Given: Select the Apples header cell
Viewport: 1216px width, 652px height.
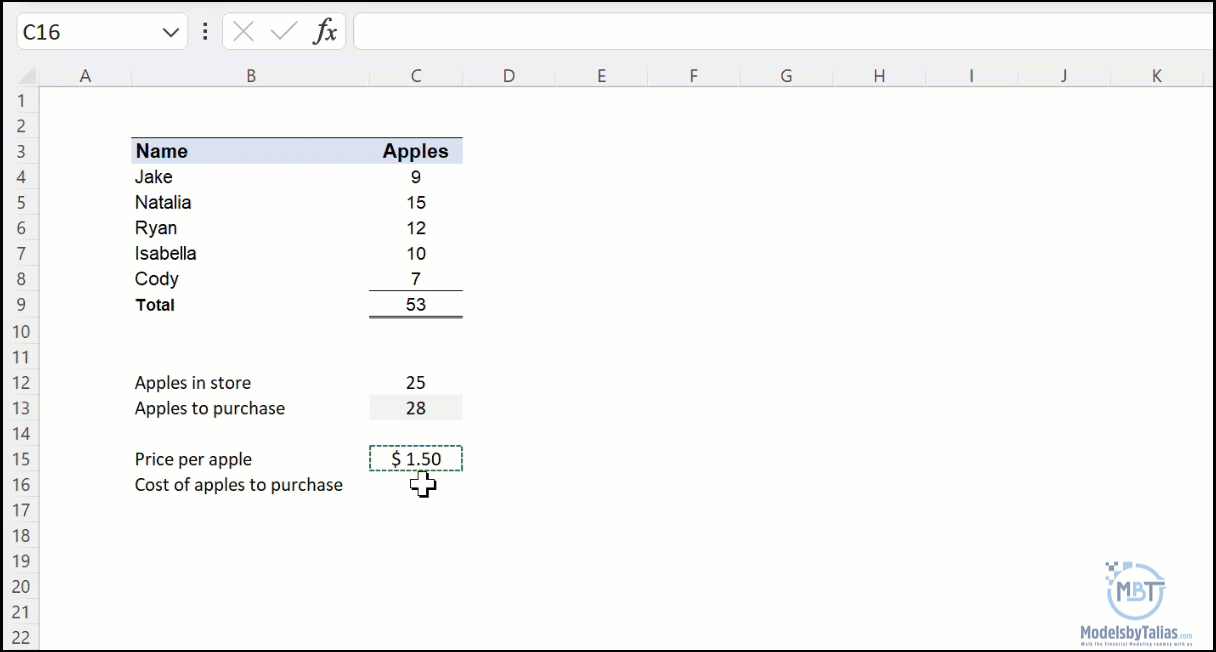Looking at the screenshot, I should (x=415, y=150).
